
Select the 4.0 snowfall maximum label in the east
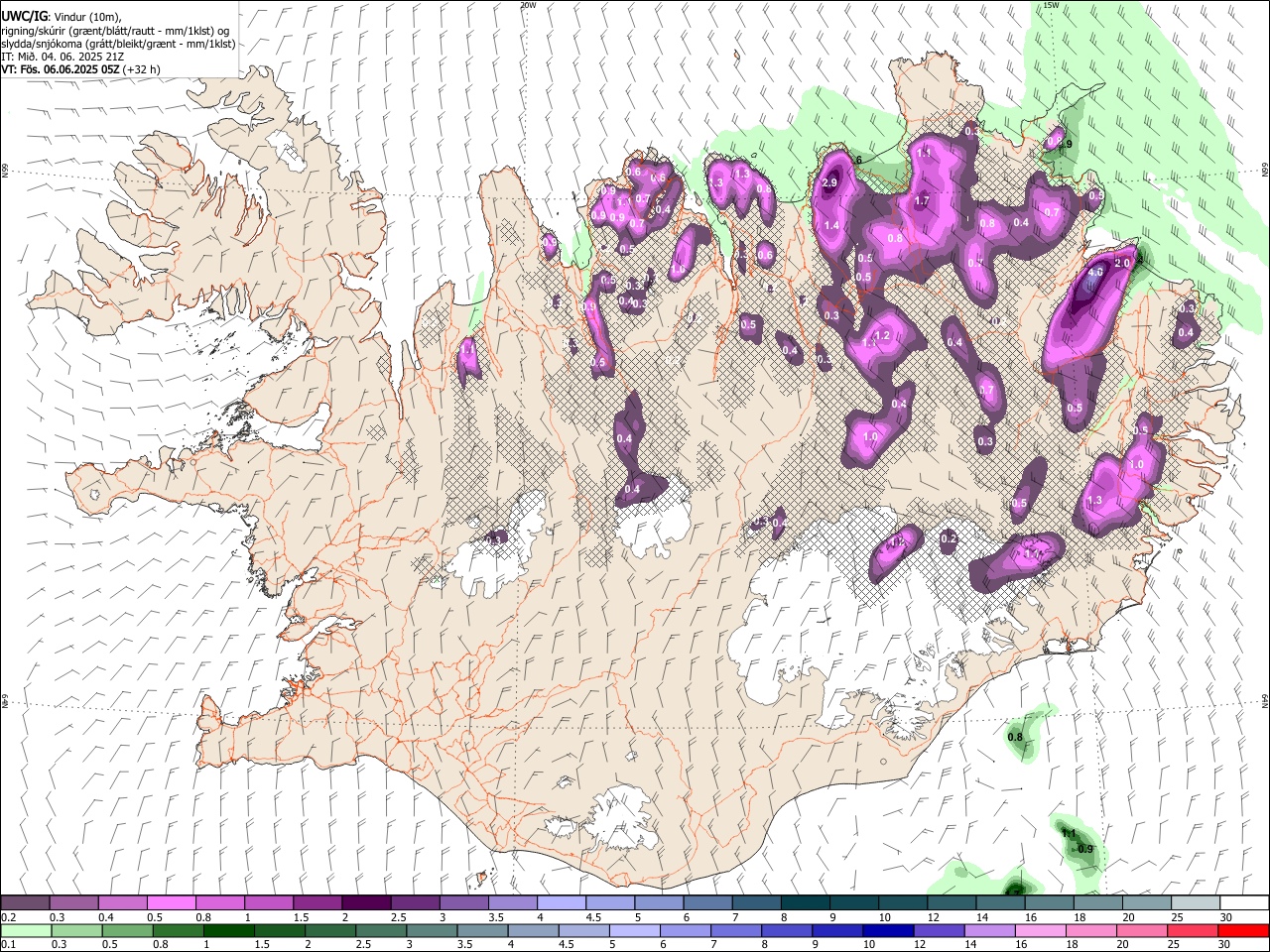[1096, 272]
